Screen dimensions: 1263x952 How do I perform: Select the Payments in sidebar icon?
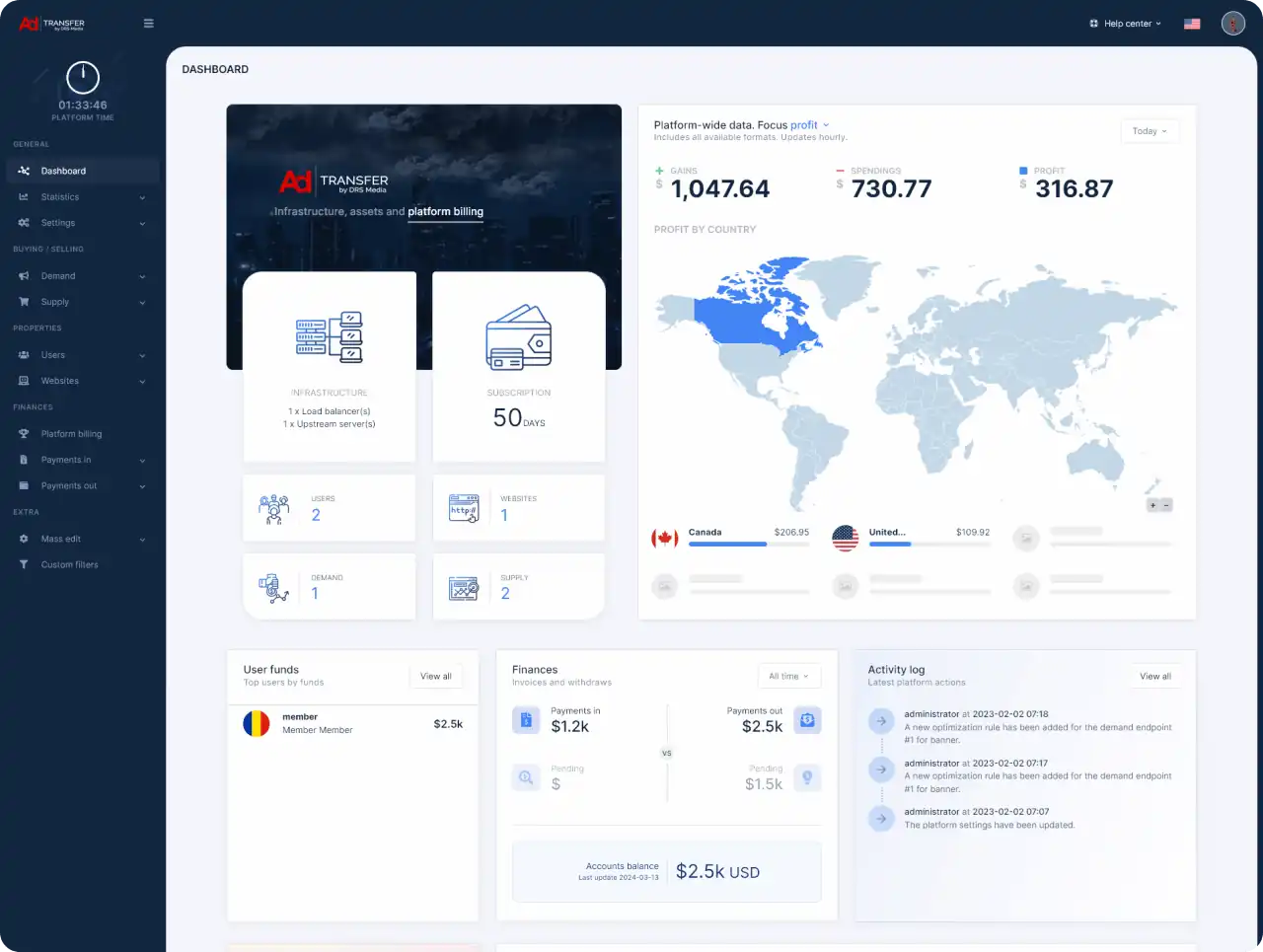pos(24,460)
